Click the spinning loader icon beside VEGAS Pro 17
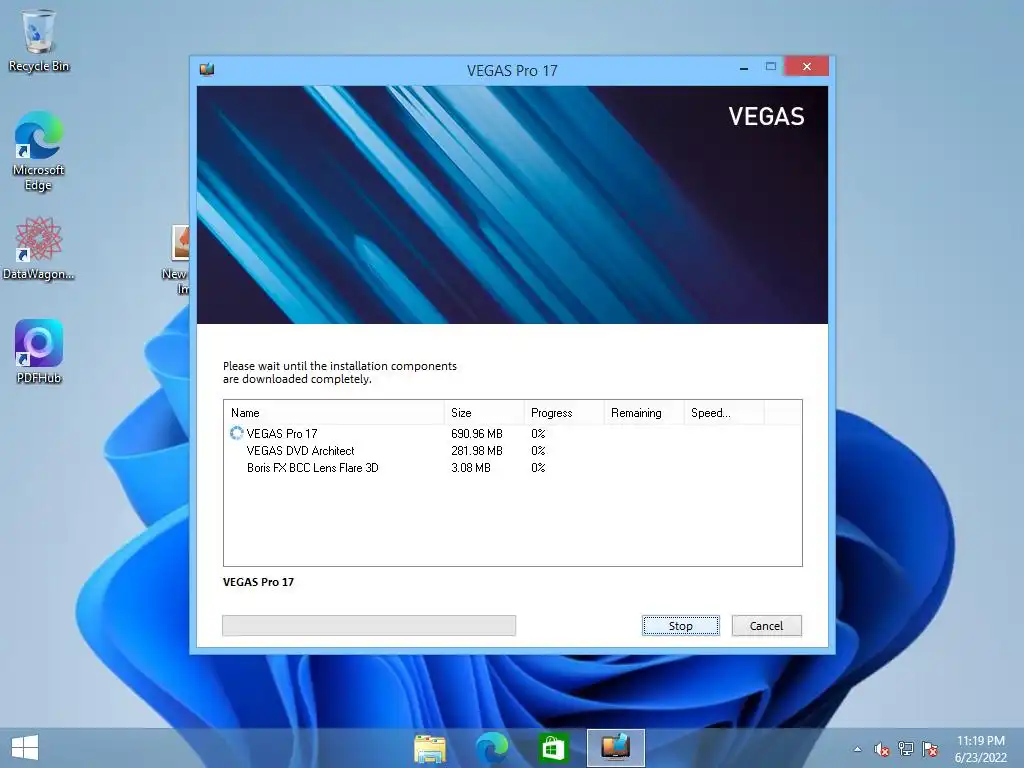 (x=236, y=433)
